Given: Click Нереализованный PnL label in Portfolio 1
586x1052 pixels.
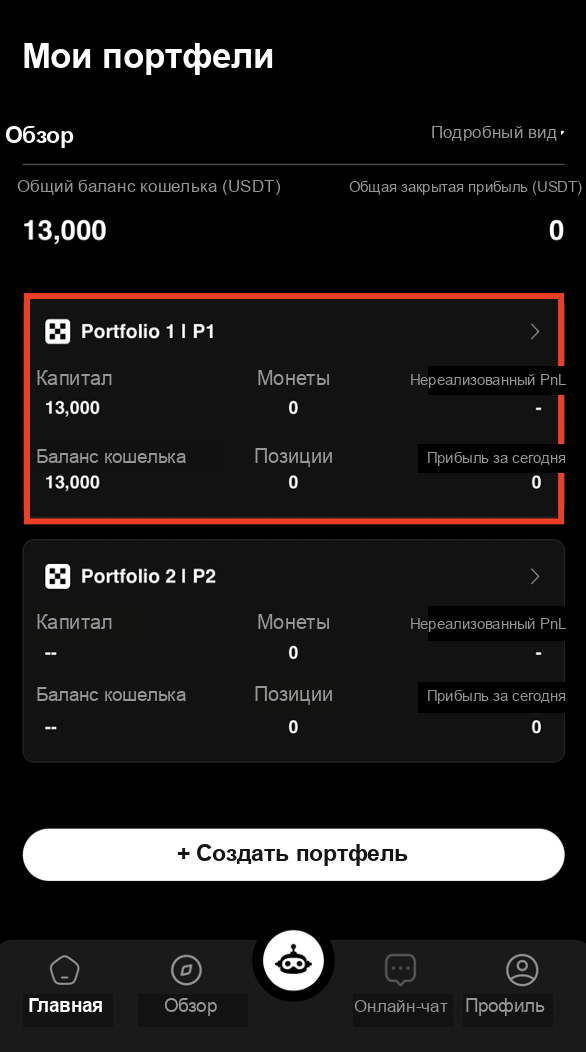Looking at the screenshot, I should click(x=487, y=380).
